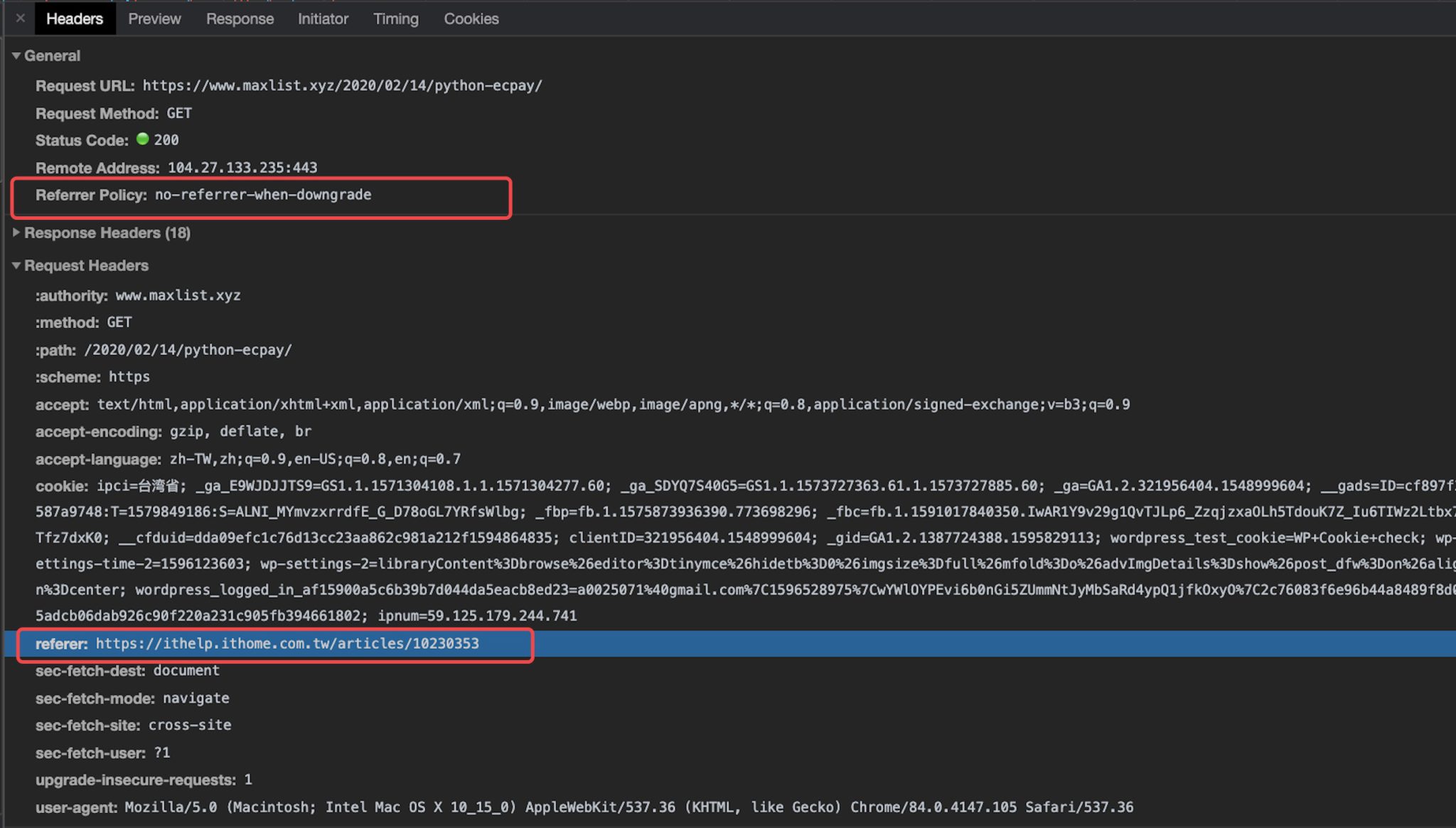Select the Initiator tab

click(323, 19)
